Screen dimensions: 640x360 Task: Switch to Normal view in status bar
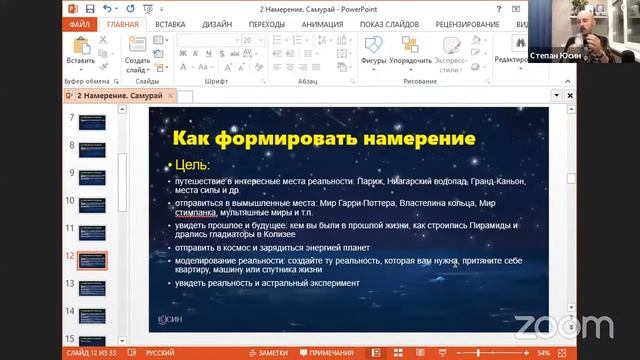(376, 353)
